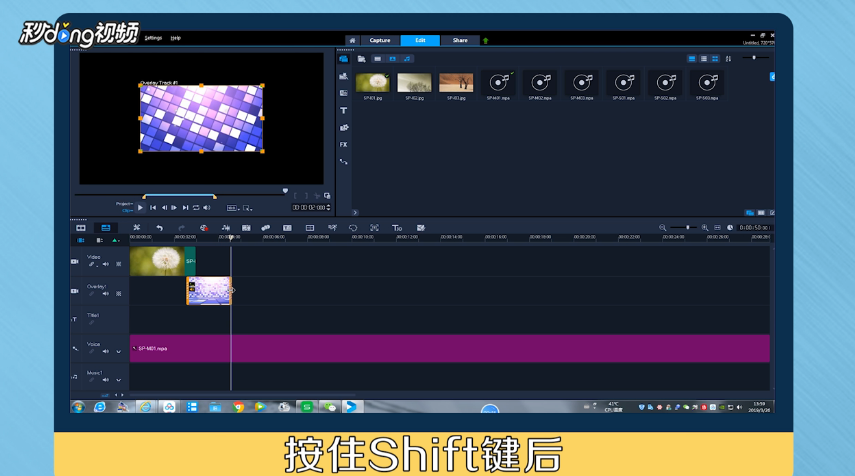Expand the Voice track options chevron

coord(118,352)
